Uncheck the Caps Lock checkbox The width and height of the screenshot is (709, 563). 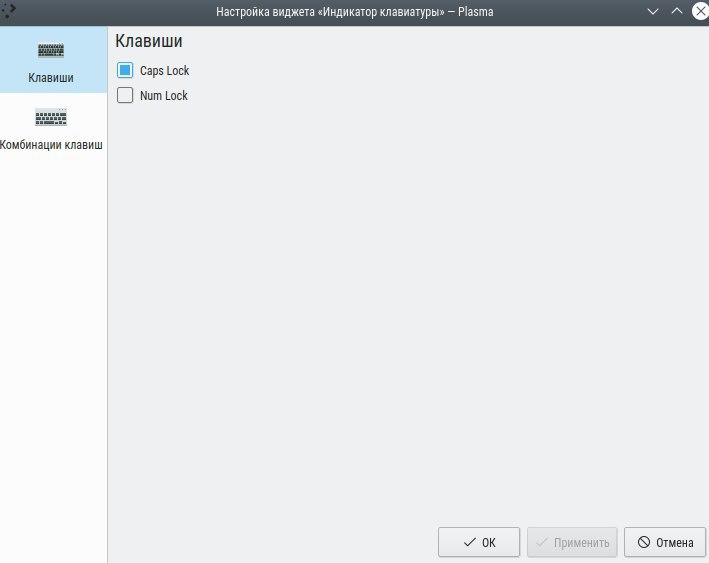(x=125, y=71)
